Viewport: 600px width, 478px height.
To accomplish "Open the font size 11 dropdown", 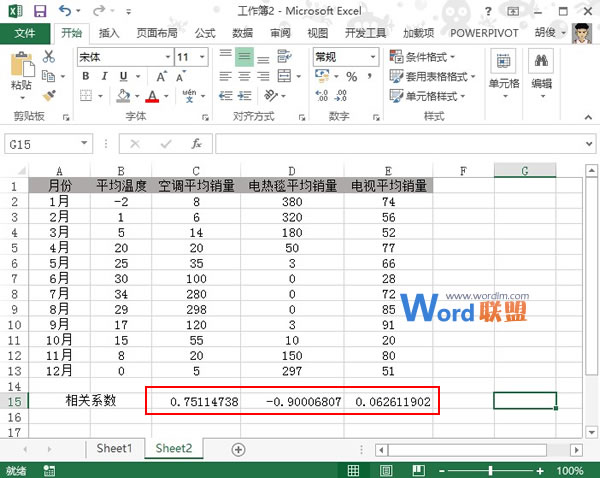I will (x=202, y=57).
